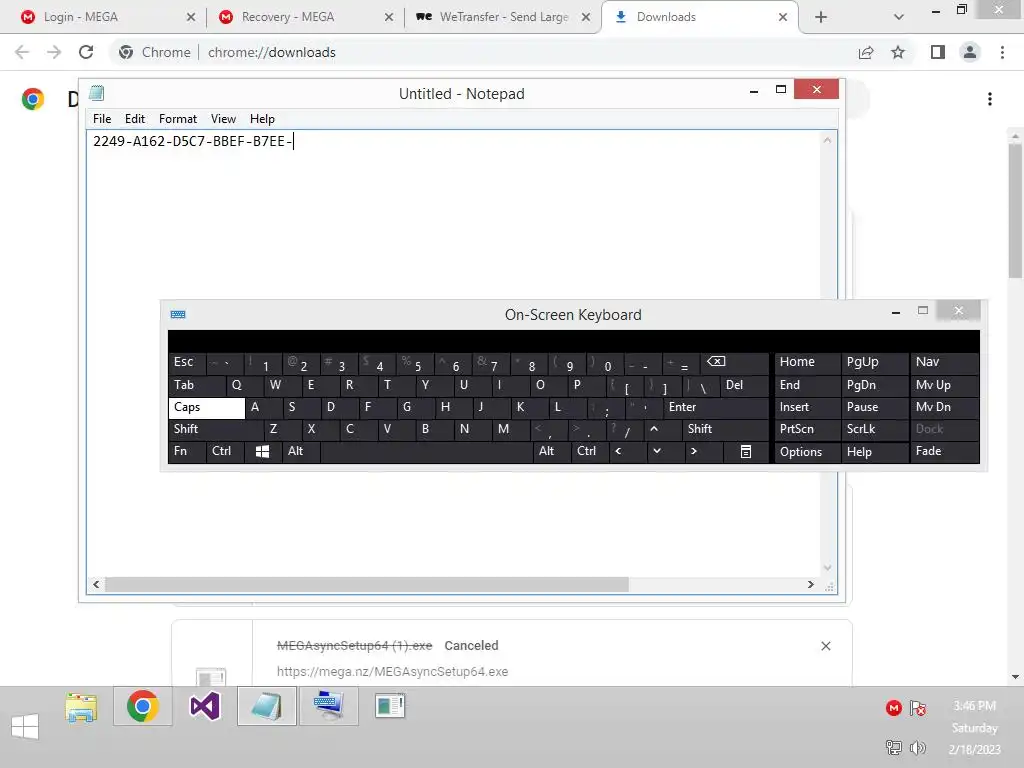Click the backspace key icon on On-Screen Keyboard
Screen dimensions: 1024x768
(734, 362)
